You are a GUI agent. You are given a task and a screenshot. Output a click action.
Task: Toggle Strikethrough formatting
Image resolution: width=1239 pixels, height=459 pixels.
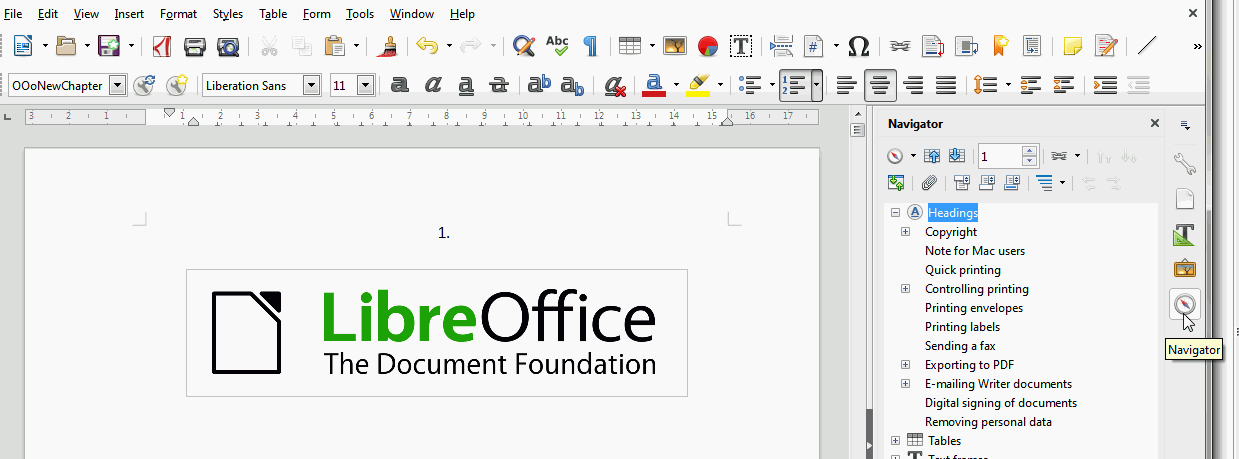[x=499, y=86]
